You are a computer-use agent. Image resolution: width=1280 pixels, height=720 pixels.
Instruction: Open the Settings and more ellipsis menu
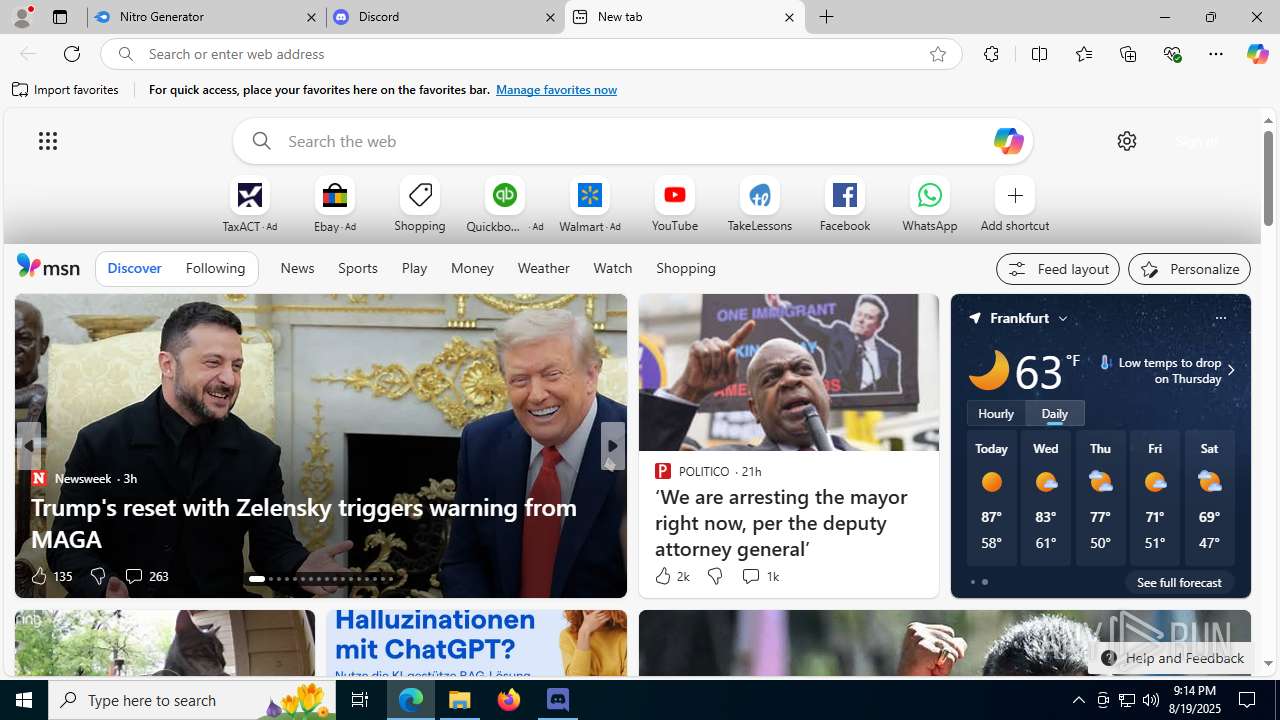point(1216,54)
